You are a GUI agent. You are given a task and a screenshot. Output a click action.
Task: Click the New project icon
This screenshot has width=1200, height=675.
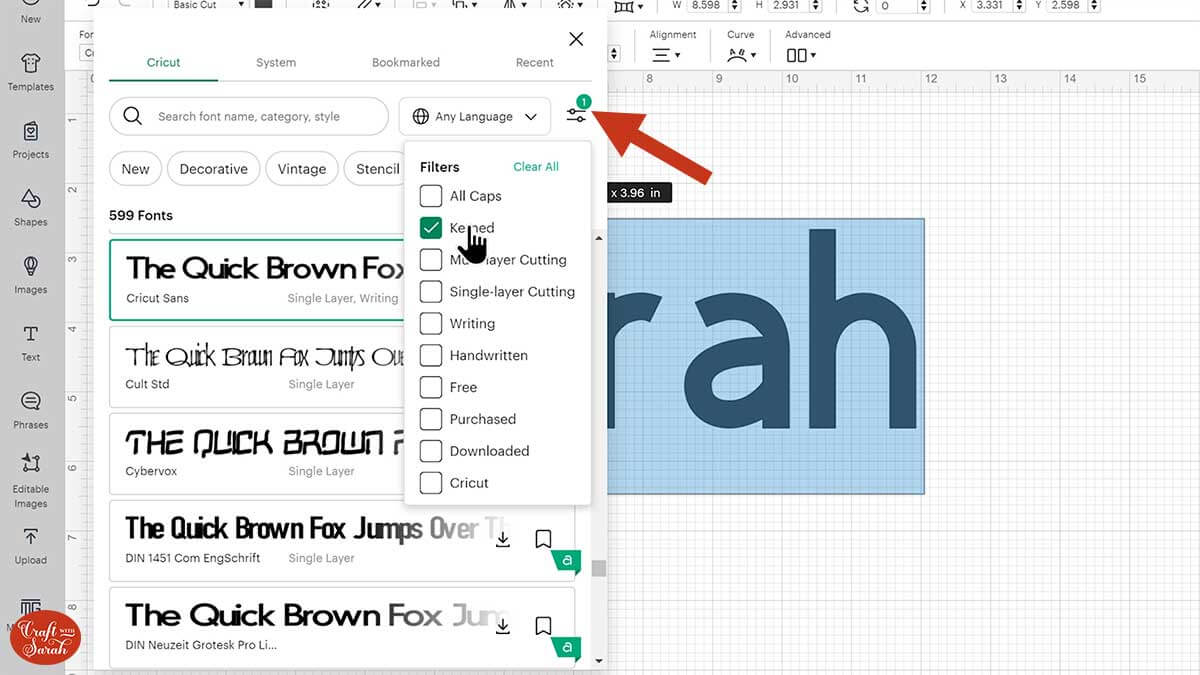coord(30,12)
